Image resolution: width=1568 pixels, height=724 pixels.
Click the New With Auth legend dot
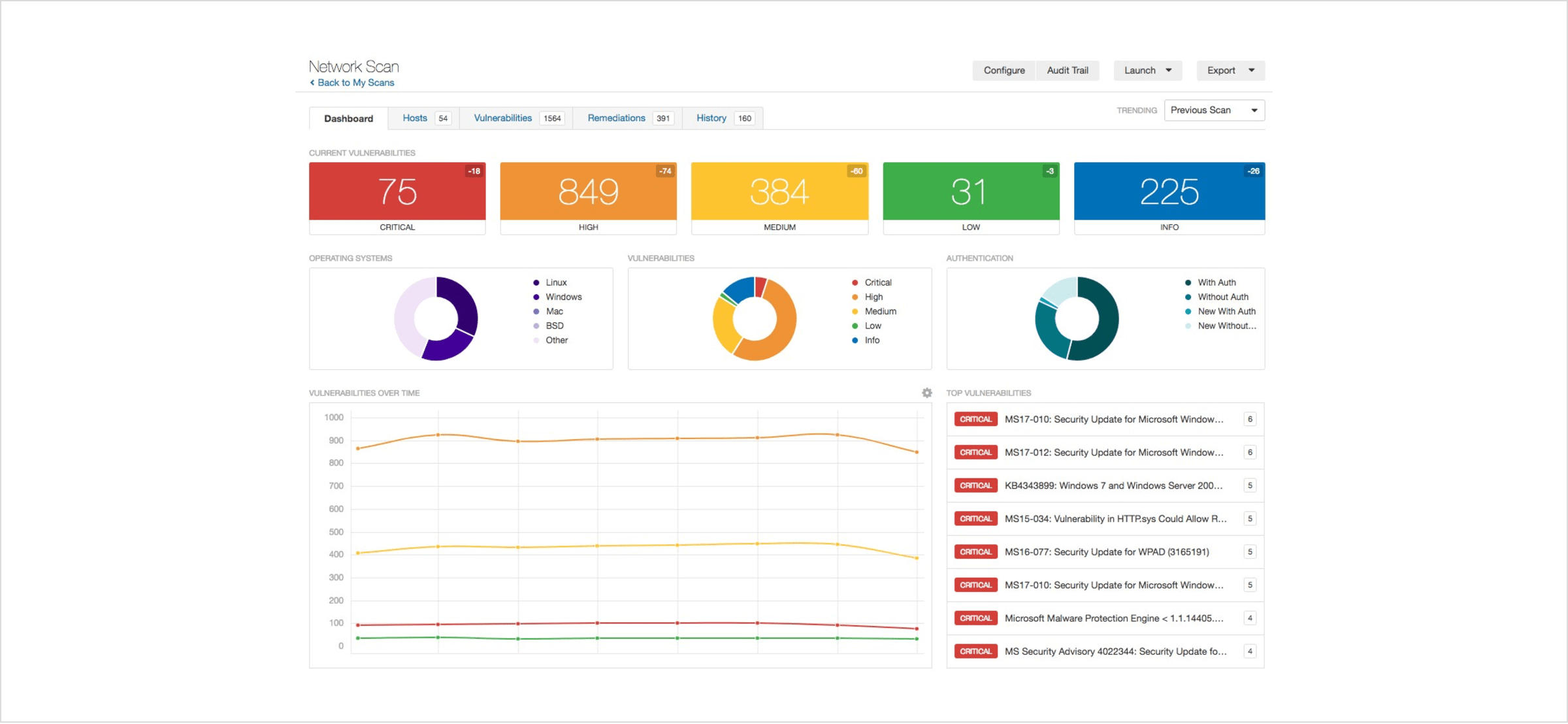[x=1188, y=312]
